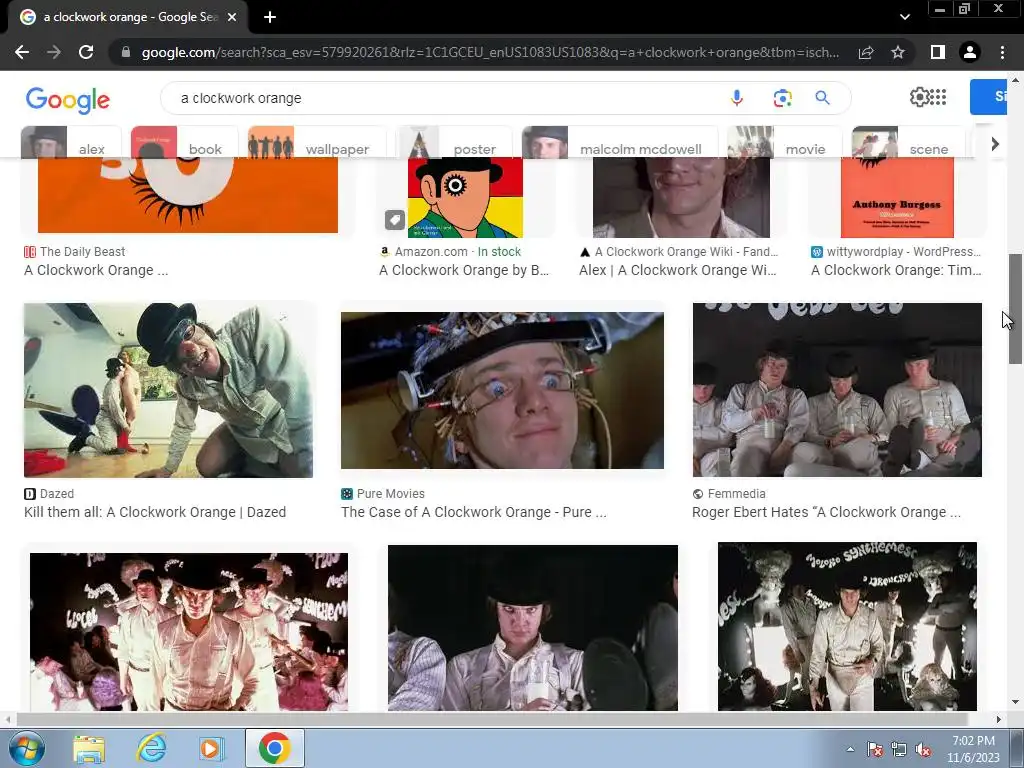The width and height of the screenshot is (1024, 768).
Task: Open 'Roger Ebert Hates "A Clockwork Orange ...'
Action: 826,512
